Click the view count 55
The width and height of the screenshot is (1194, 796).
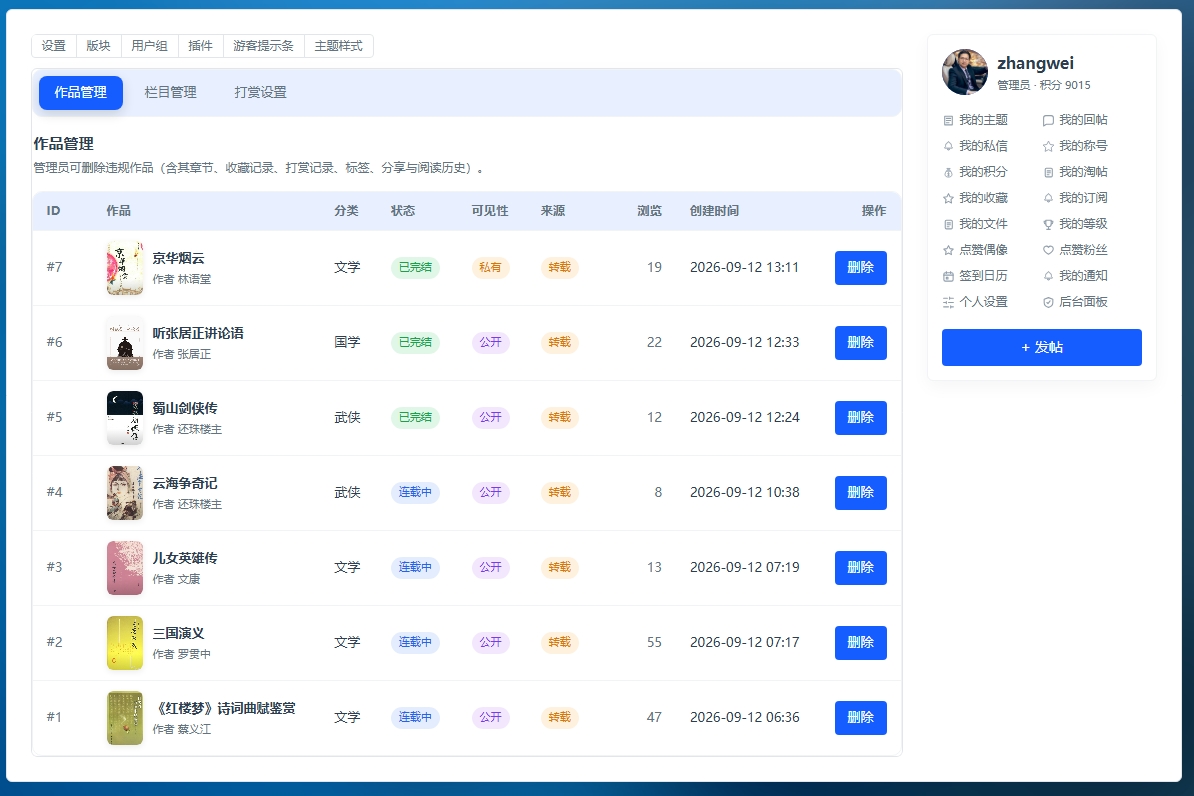654,643
